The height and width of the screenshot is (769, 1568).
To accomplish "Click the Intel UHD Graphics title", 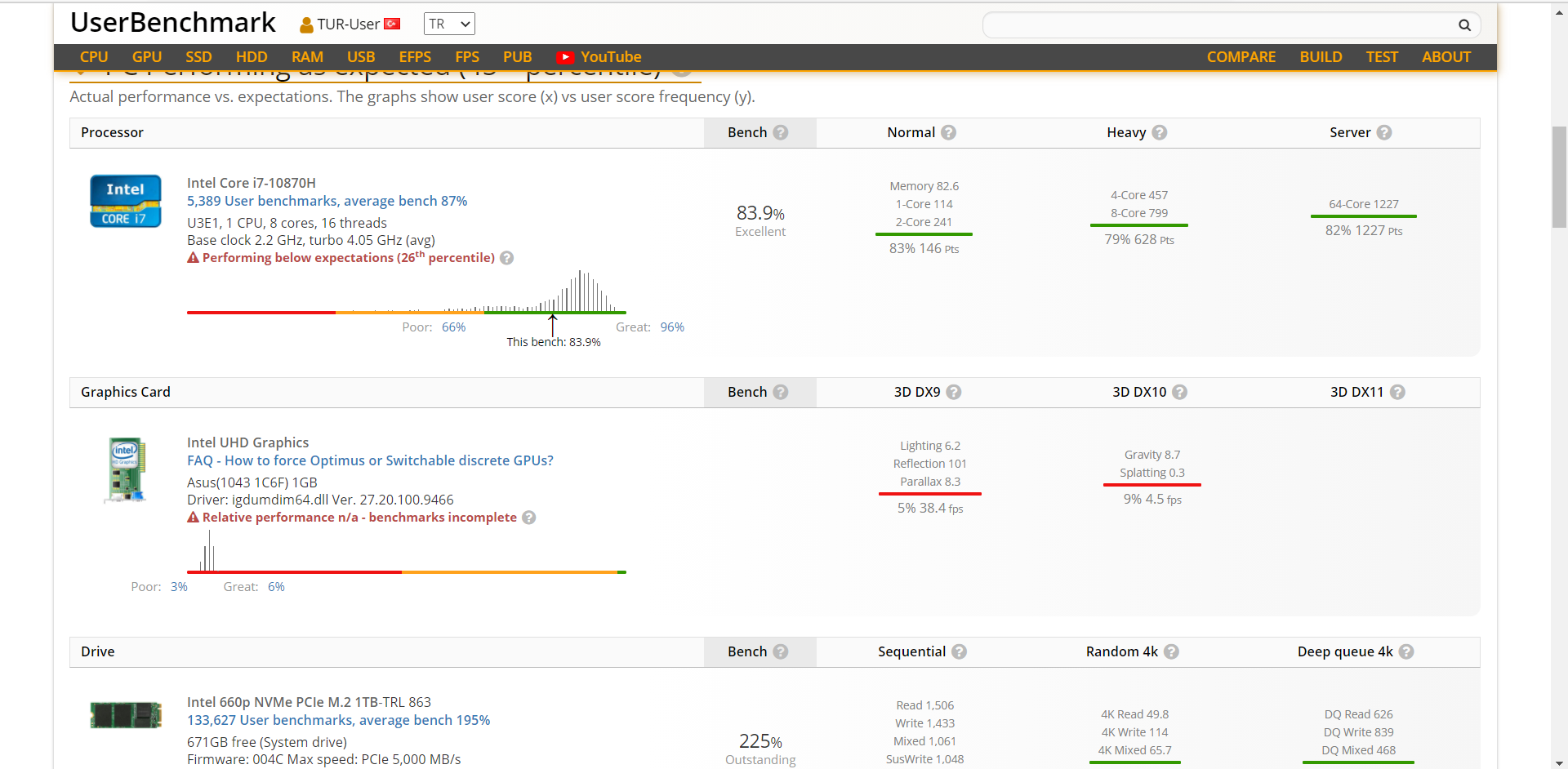I will tap(247, 442).
